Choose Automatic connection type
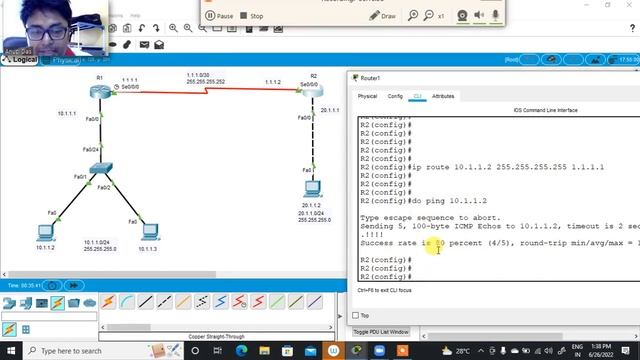 tap(109, 302)
